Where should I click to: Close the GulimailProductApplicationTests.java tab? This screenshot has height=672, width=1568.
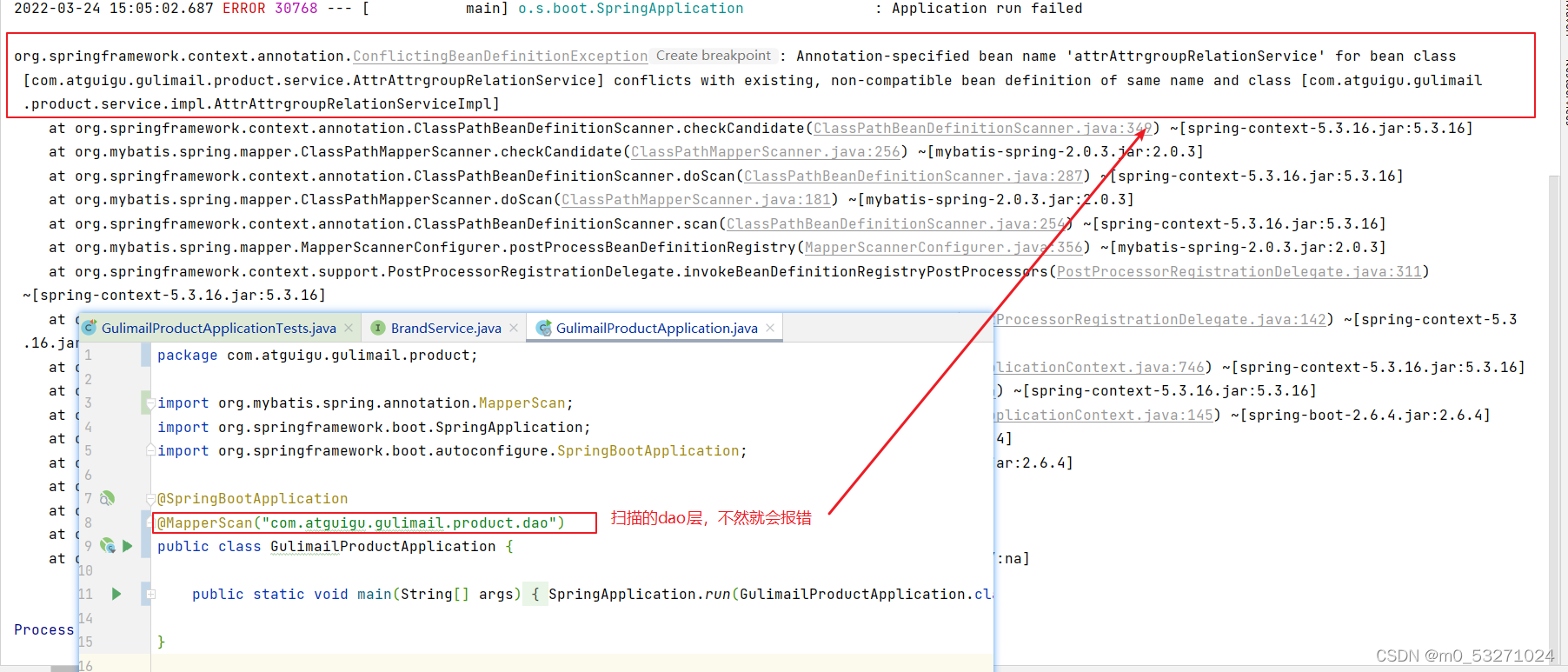click(349, 328)
